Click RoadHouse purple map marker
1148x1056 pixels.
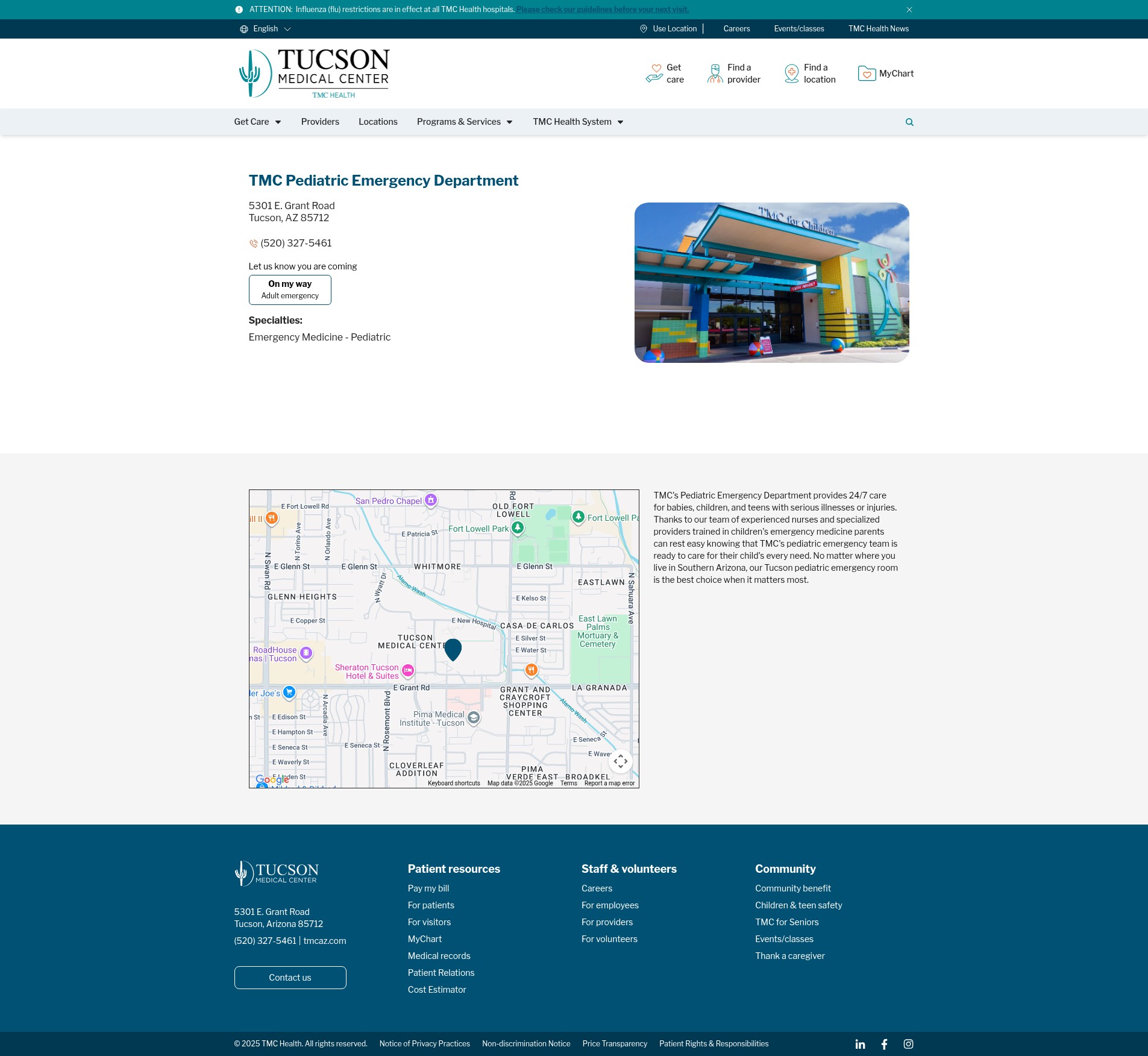pyautogui.click(x=306, y=653)
